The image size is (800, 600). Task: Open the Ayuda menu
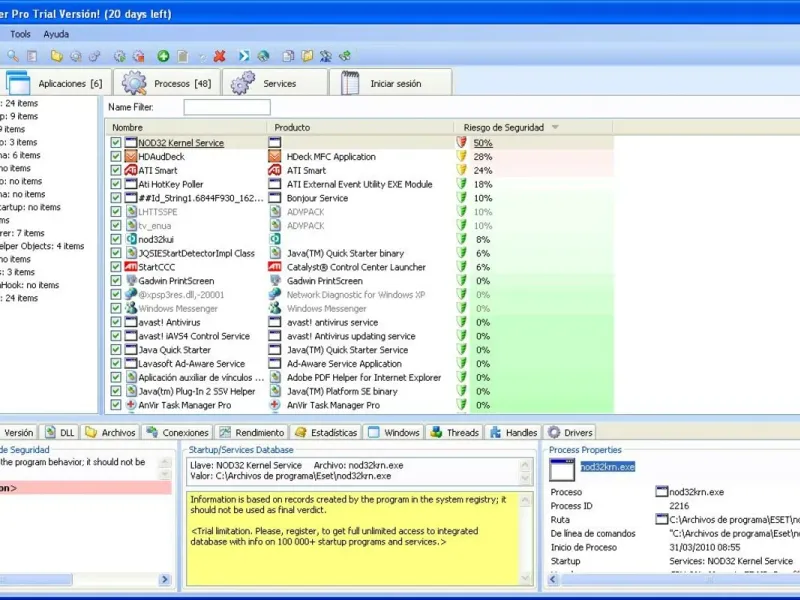pos(56,34)
